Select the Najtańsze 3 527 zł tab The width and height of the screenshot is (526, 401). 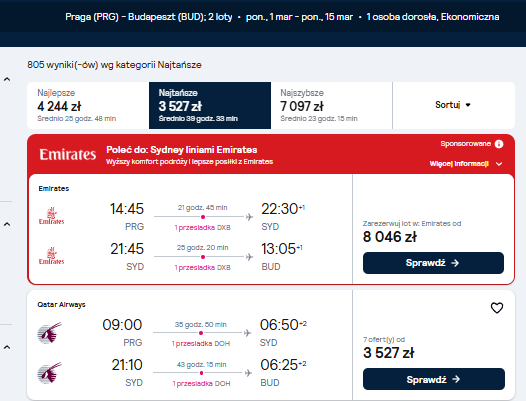pyautogui.click(x=210, y=105)
